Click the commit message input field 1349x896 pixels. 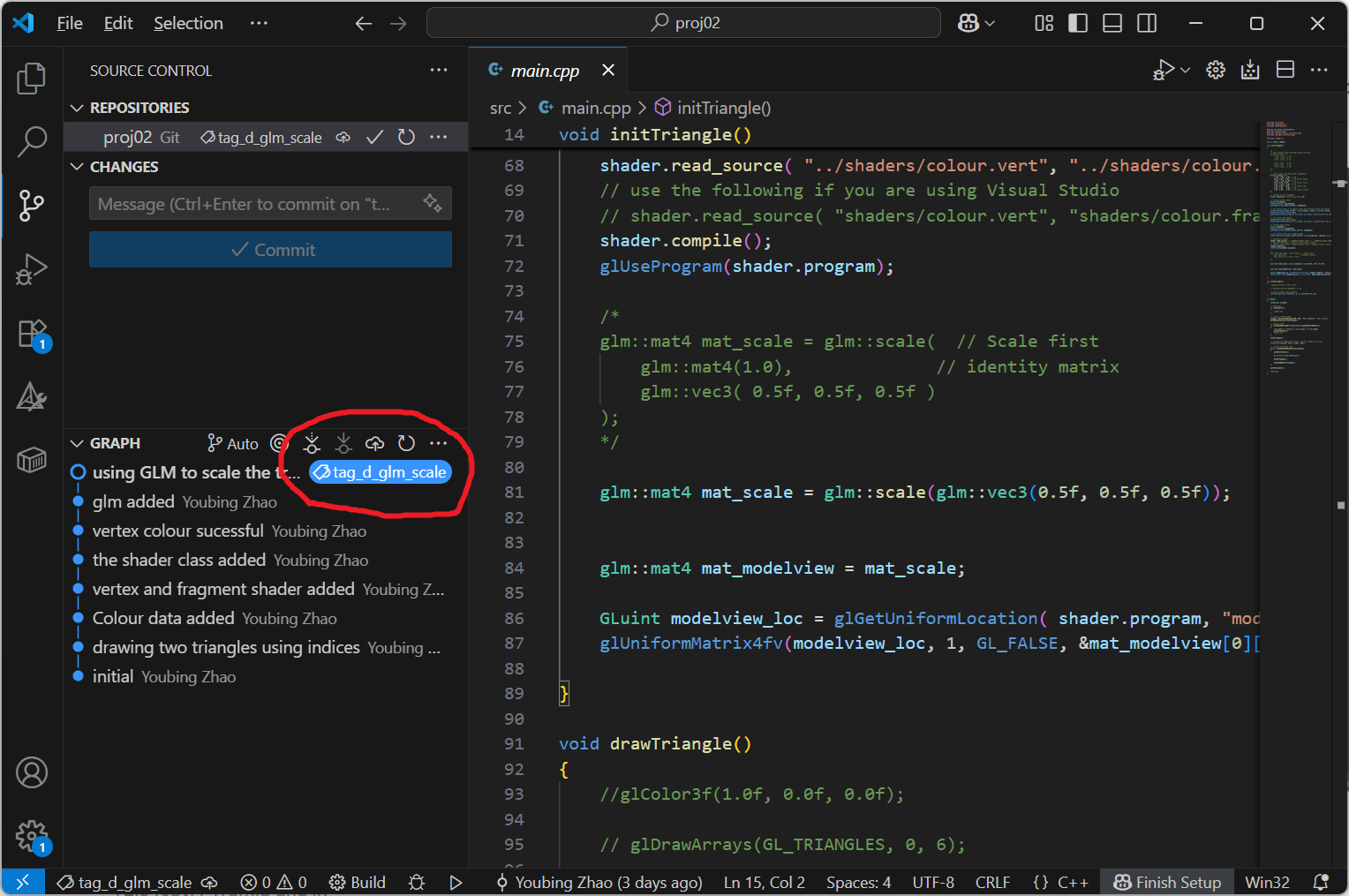[x=256, y=204]
